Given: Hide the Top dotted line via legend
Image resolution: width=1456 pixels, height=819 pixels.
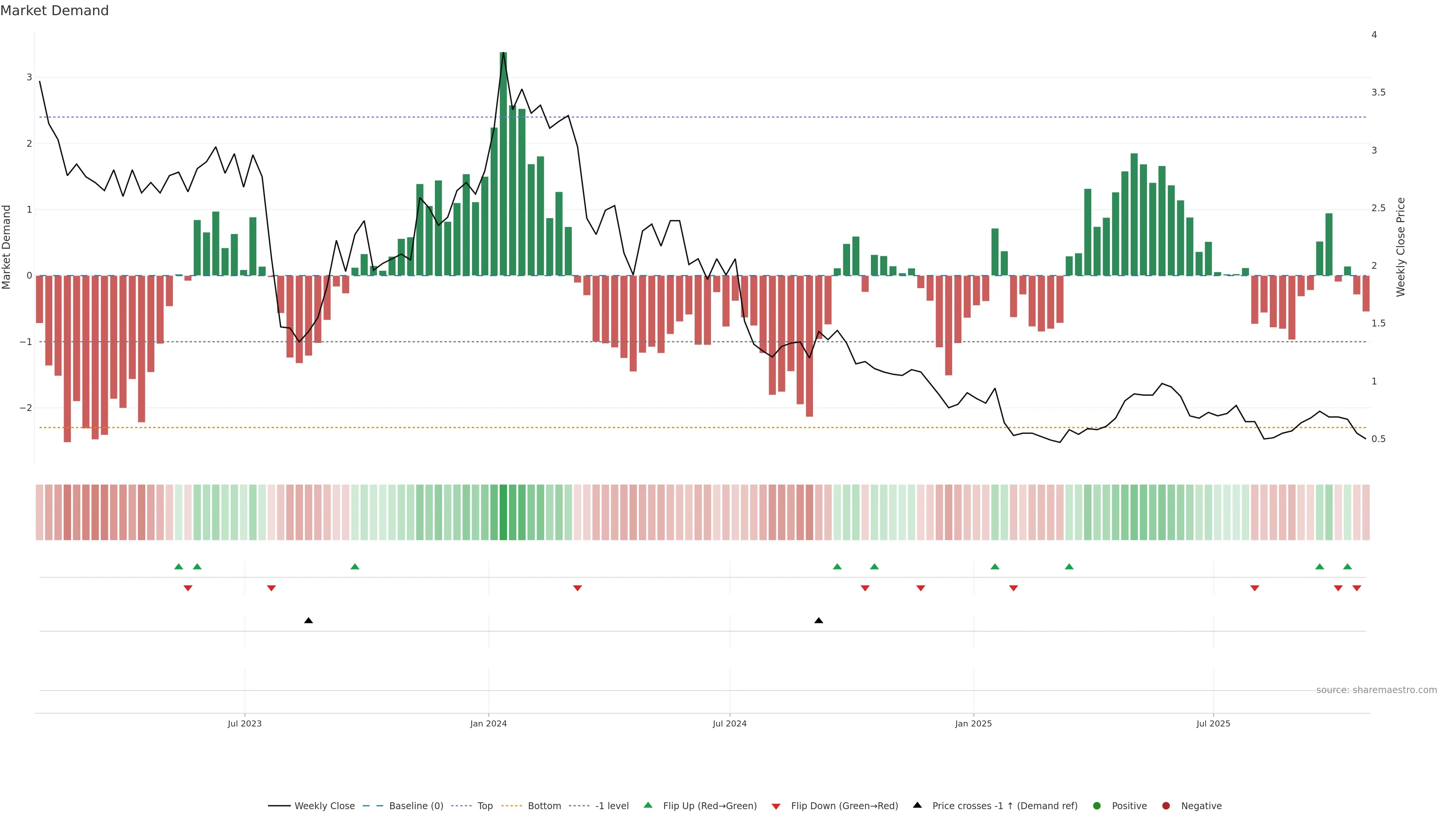Looking at the screenshot, I should click(485, 806).
